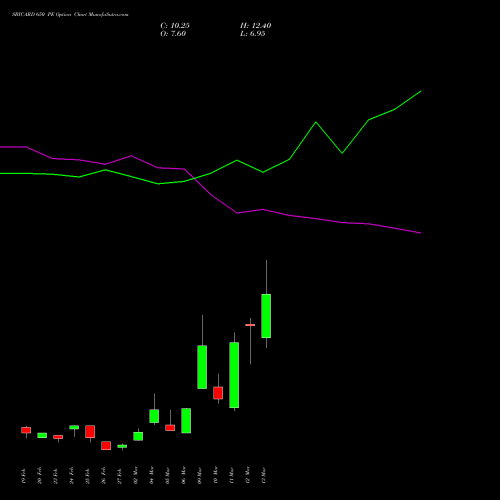Select the 02 Mar date label
500x500 pixels.
pyautogui.click(x=136, y=476)
